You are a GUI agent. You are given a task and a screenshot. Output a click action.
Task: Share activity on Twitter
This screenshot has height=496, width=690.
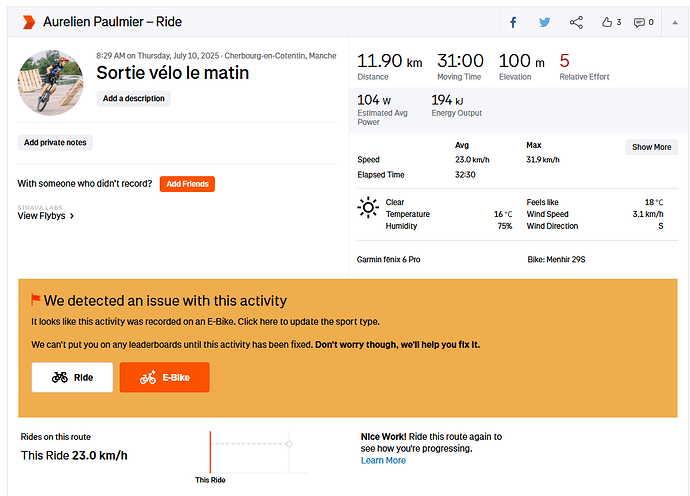(545, 22)
